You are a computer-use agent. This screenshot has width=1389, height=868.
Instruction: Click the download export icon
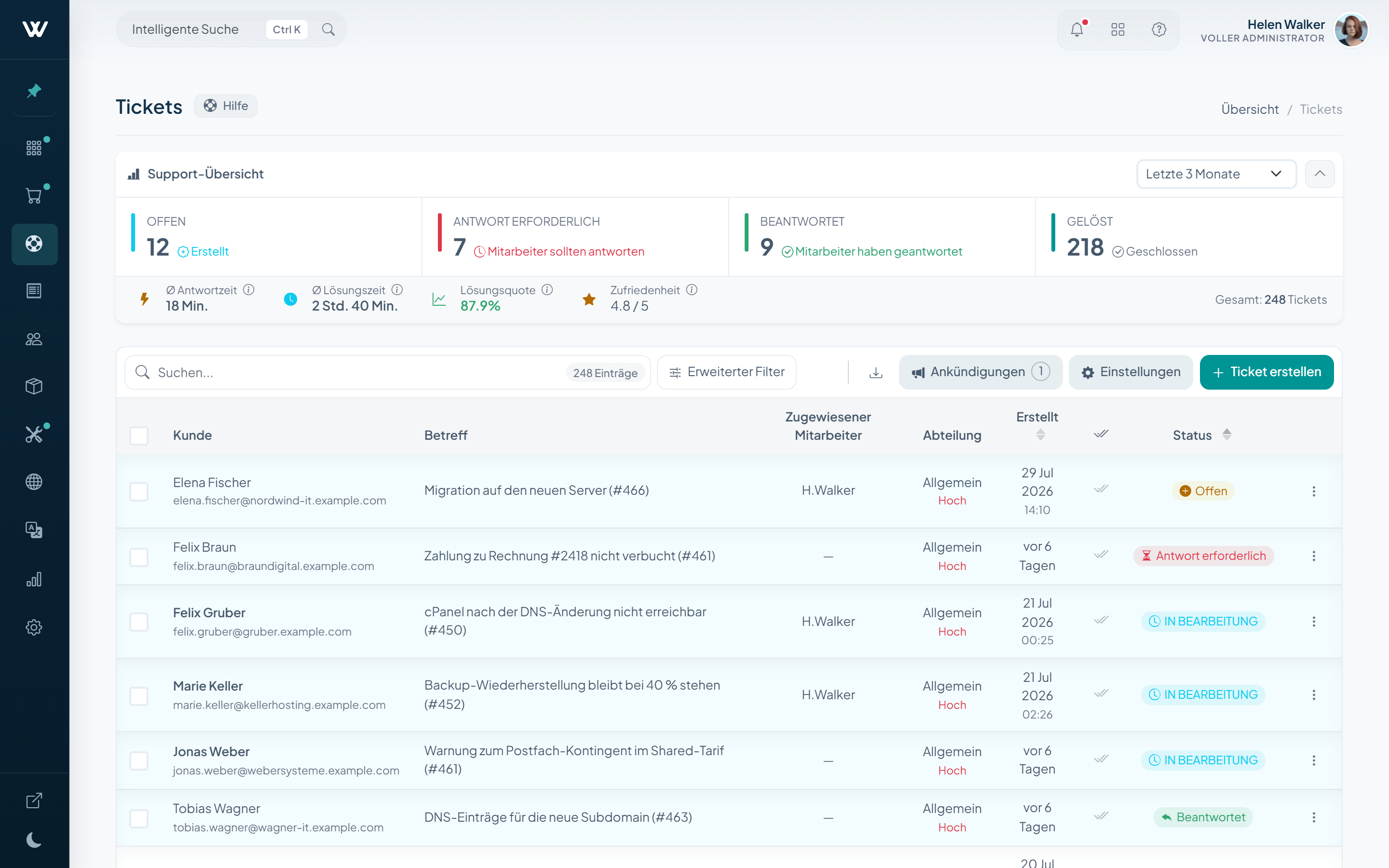click(x=876, y=373)
